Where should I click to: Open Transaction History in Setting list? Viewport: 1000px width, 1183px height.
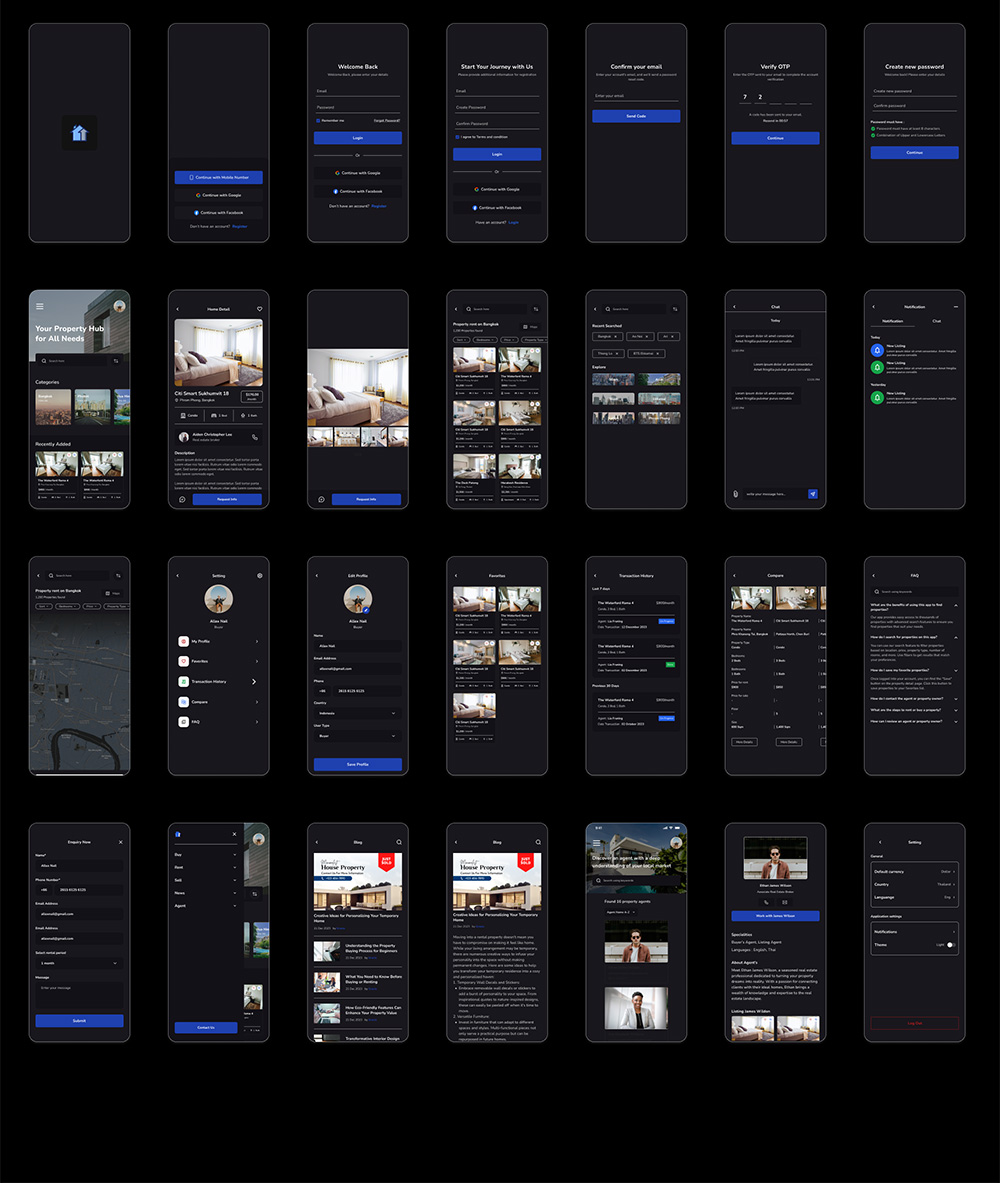(x=218, y=681)
